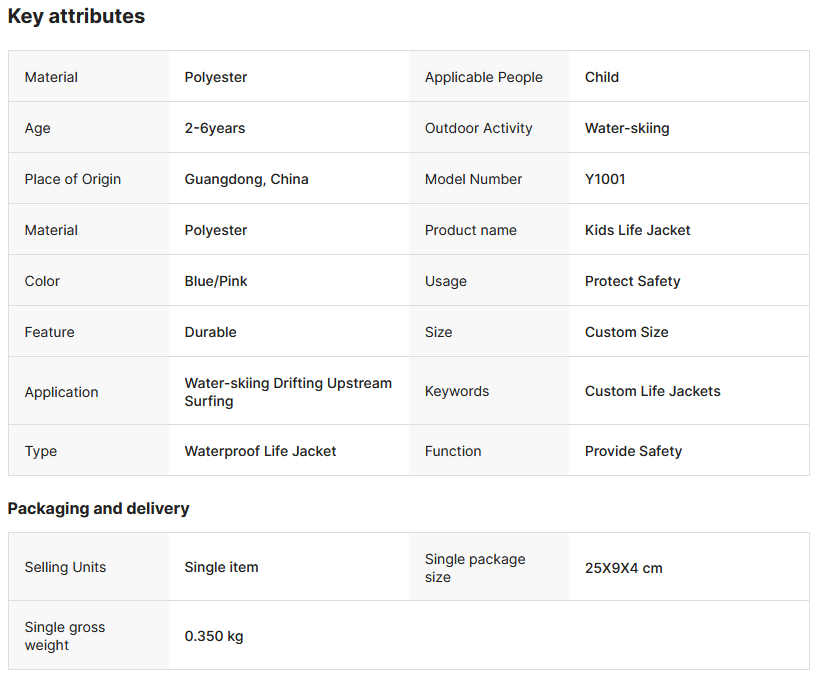Select the Custom Size value
The width and height of the screenshot is (817, 682).
pyautogui.click(x=626, y=332)
